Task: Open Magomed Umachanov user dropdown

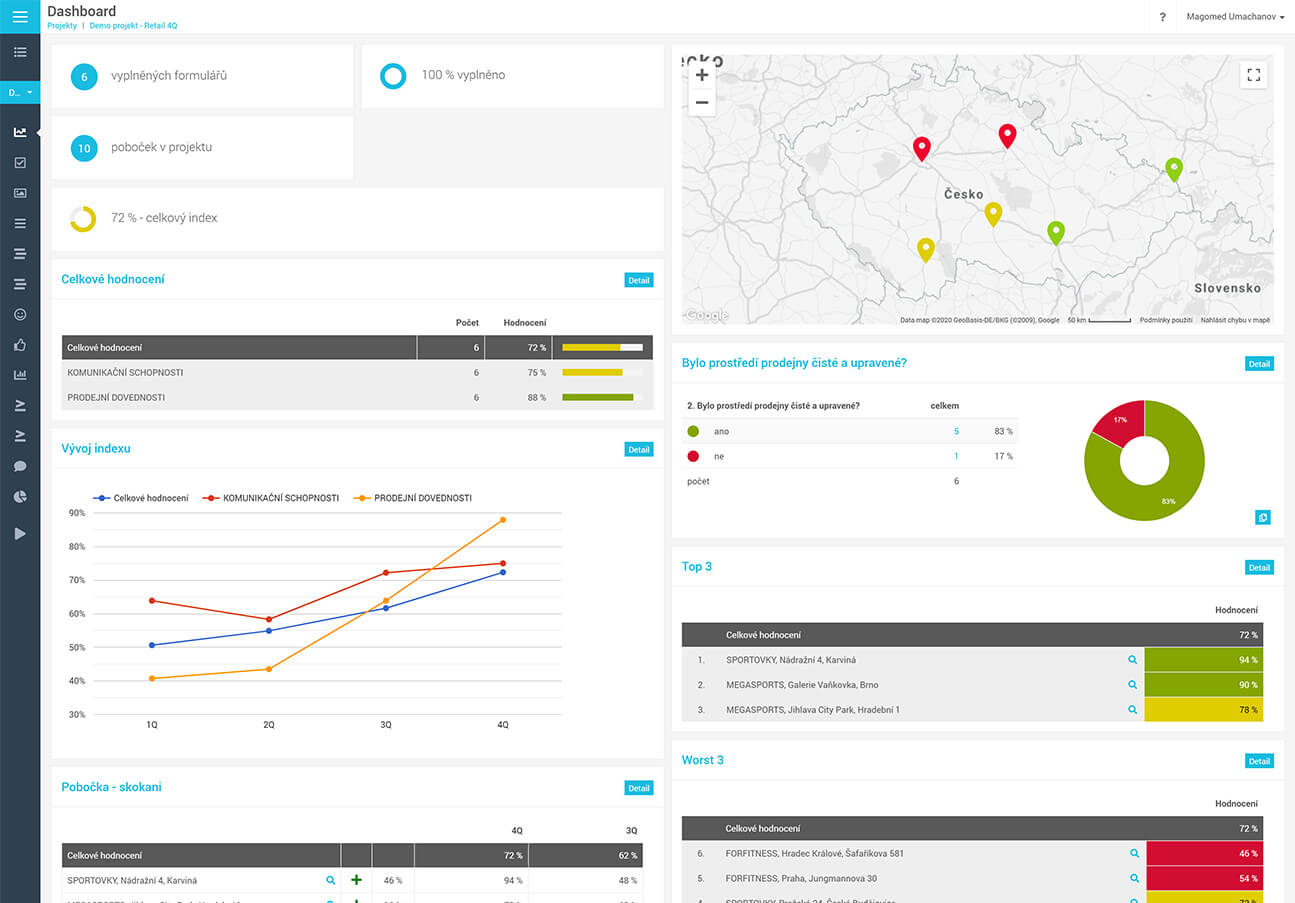Action: click(1234, 16)
